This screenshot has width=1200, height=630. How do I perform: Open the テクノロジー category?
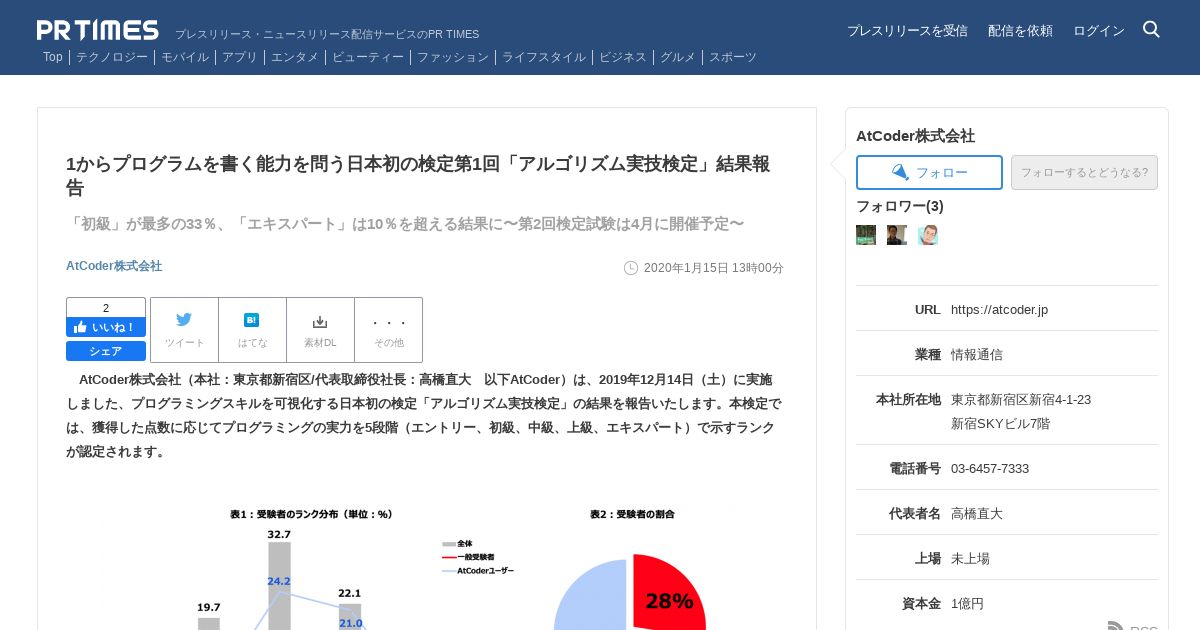point(112,57)
